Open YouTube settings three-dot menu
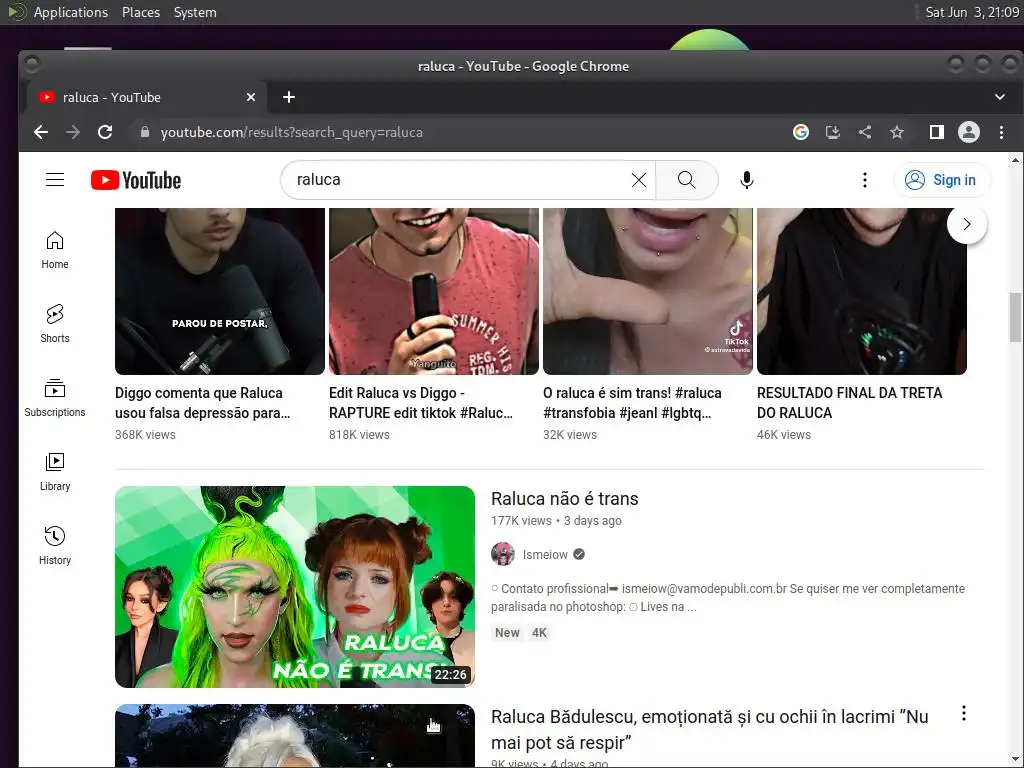The height and width of the screenshot is (768, 1024). (x=865, y=180)
